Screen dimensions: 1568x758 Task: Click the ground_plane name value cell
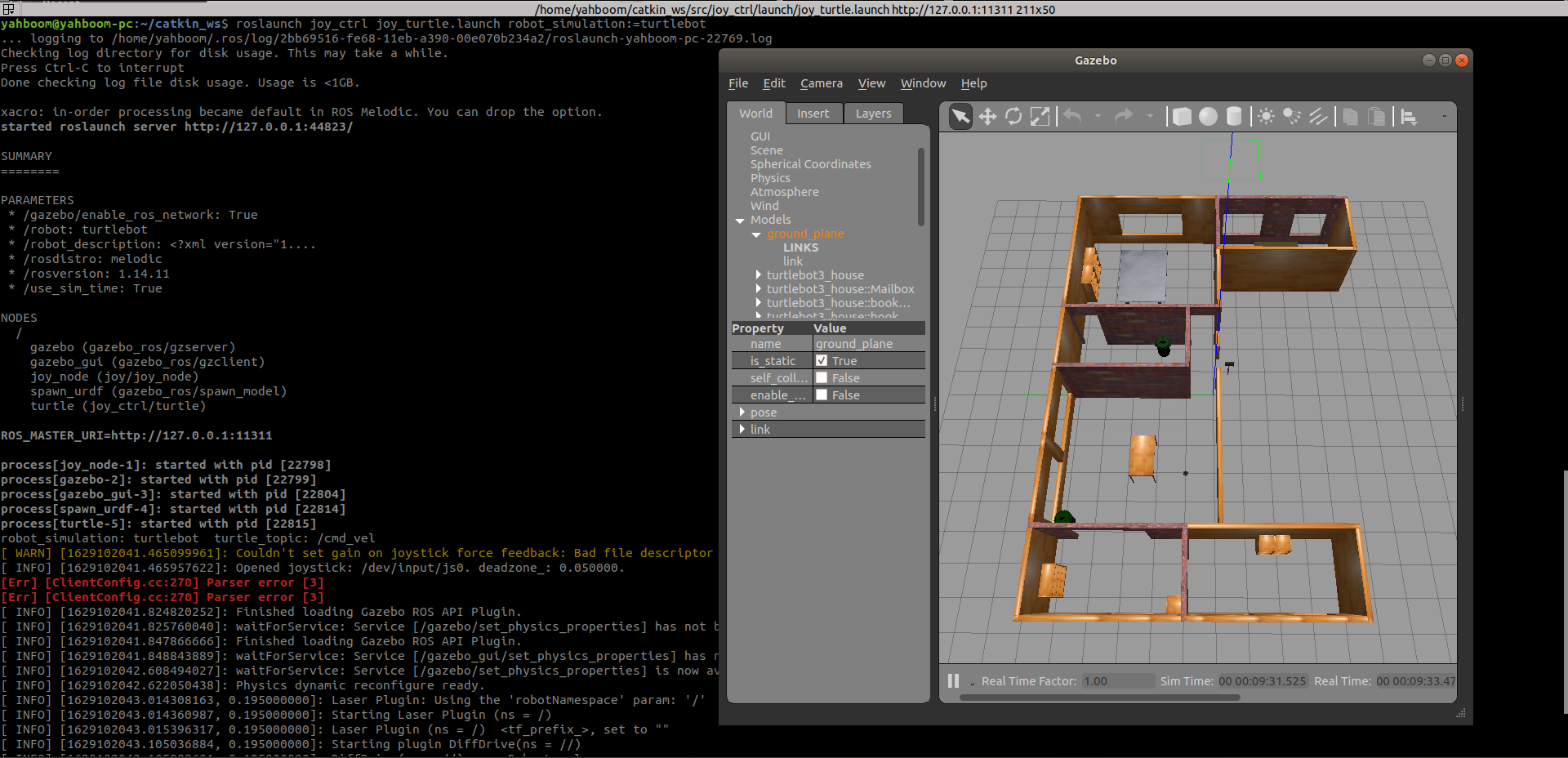point(869,344)
